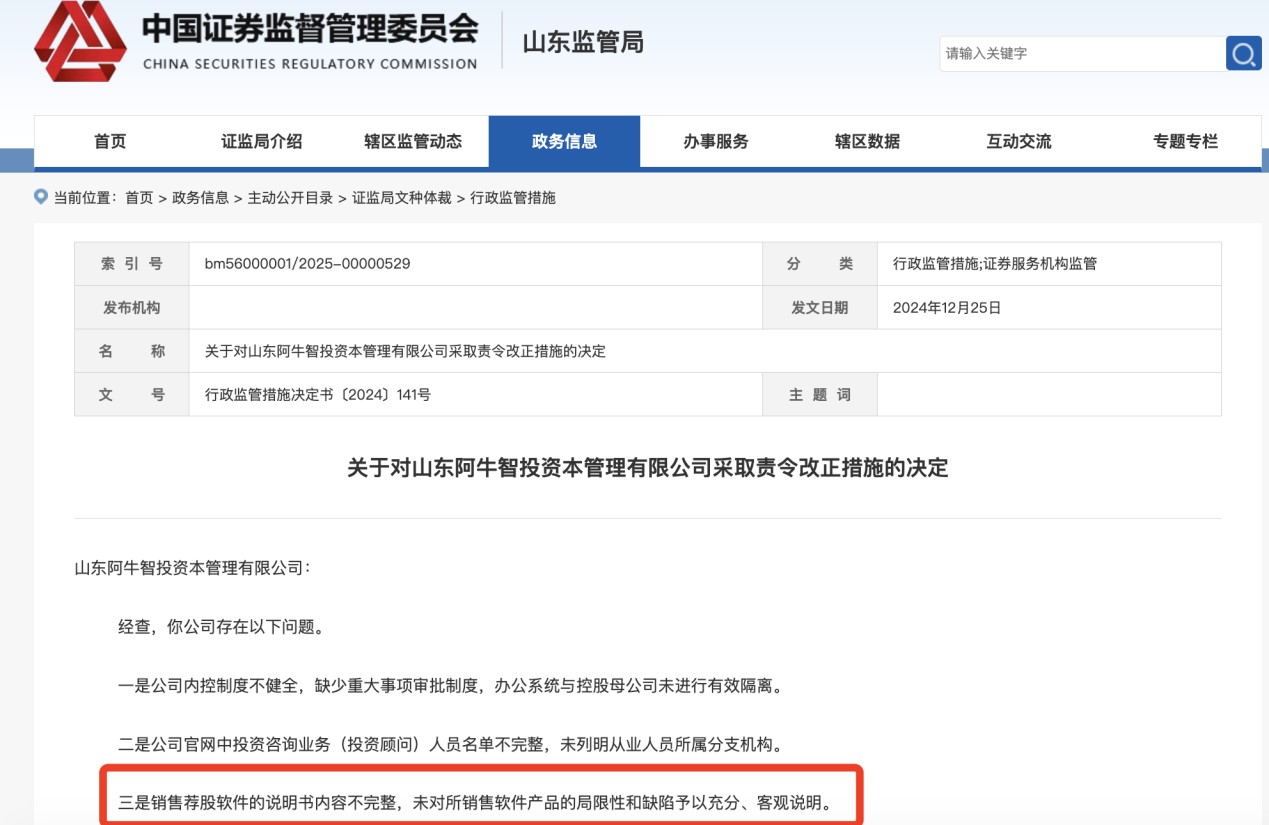The height and width of the screenshot is (825, 1269).
Task: Open the 首页 navigation tab
Action: (x=110, y=141)
